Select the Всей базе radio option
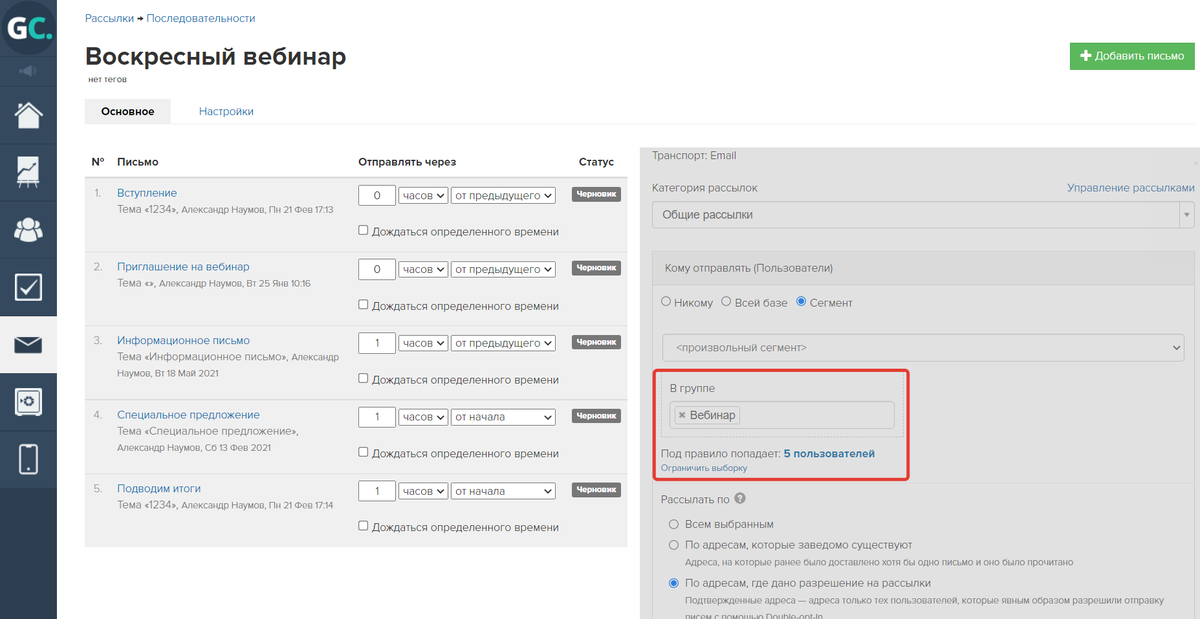This screenshot has width=1200, height=619. (727, 303)
